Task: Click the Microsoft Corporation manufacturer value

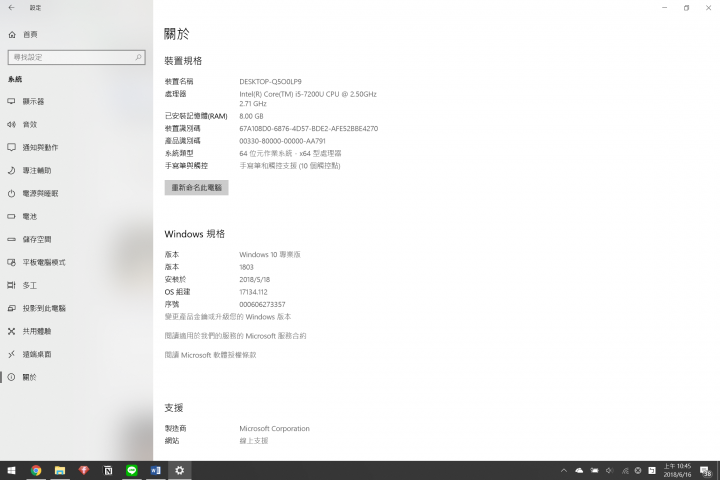Action: click(275, 429)
